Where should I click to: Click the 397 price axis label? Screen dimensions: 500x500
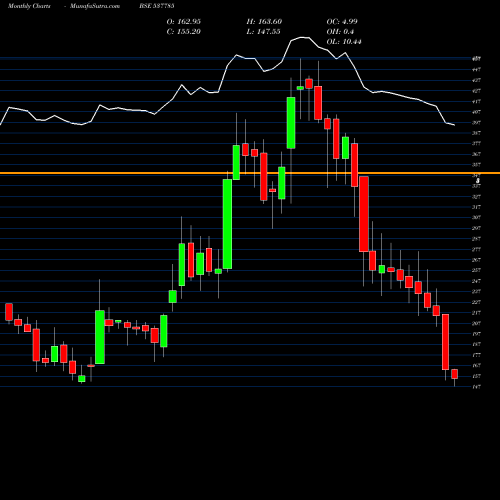click(x=476, y=123)
